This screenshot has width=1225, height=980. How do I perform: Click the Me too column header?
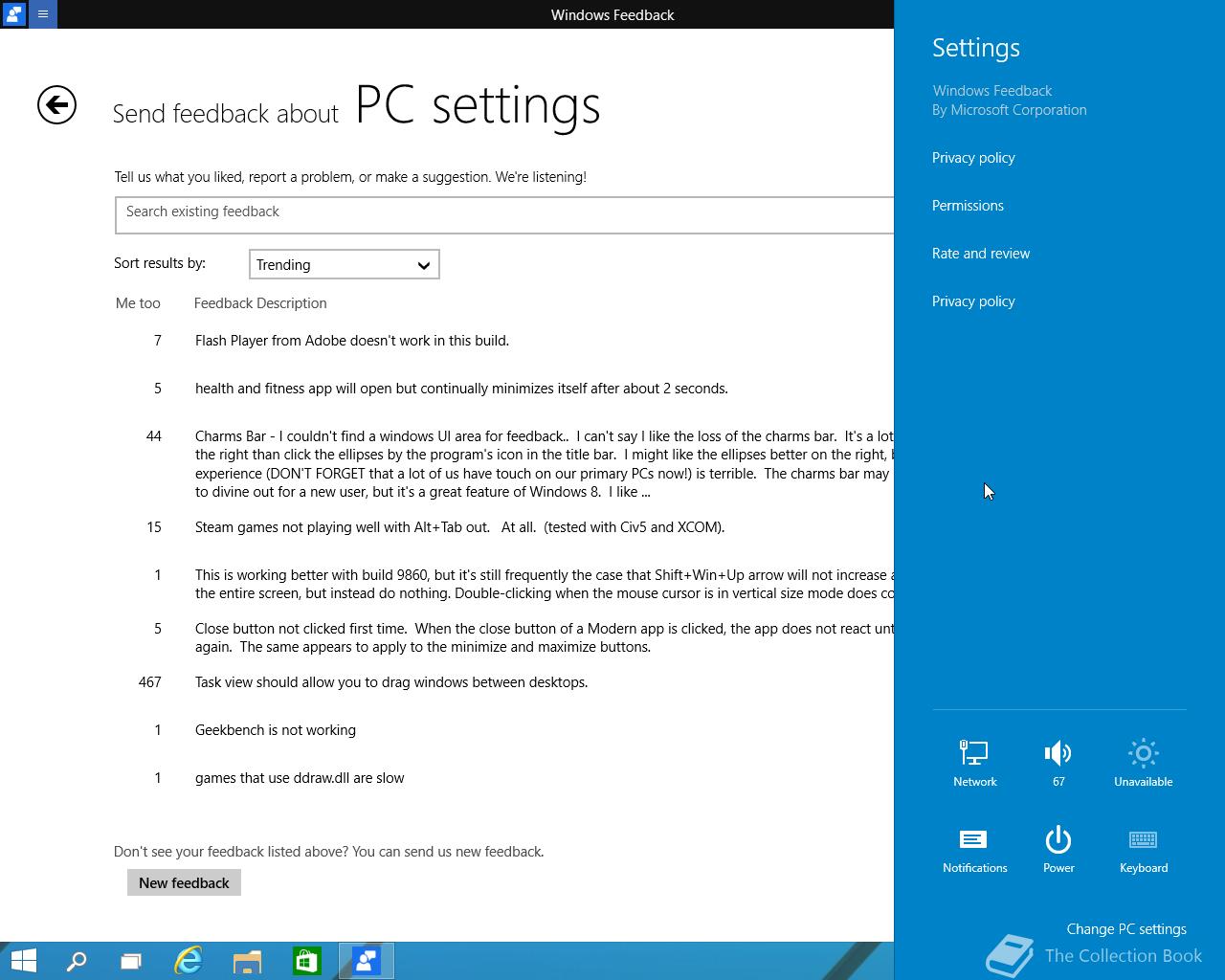[x=138, y=303]
